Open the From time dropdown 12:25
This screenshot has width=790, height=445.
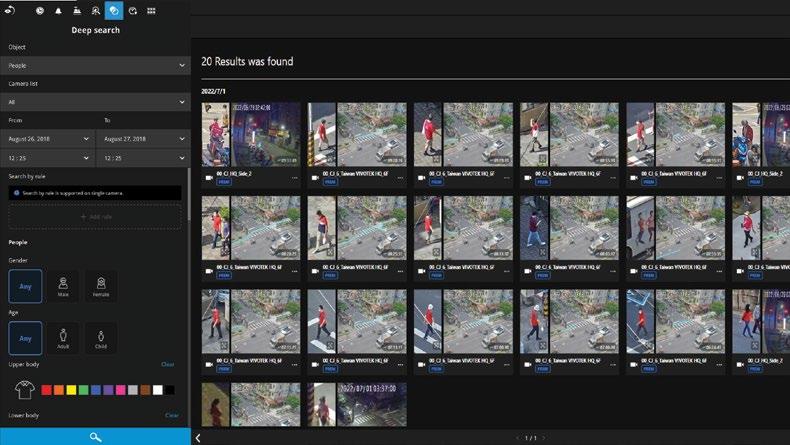[x=47, y=158]
